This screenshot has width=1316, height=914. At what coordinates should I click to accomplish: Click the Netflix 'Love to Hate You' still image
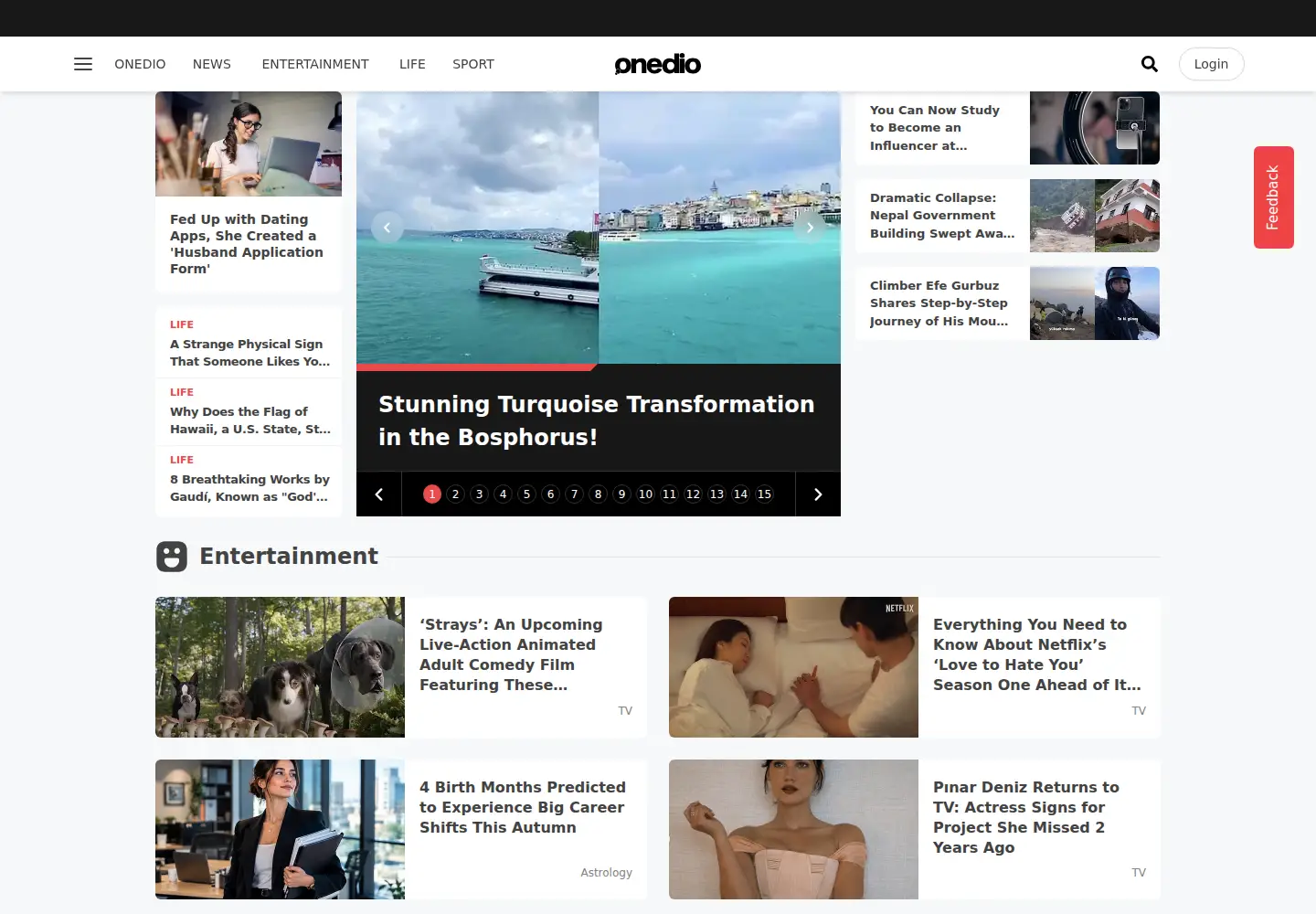tap(793, 667)
